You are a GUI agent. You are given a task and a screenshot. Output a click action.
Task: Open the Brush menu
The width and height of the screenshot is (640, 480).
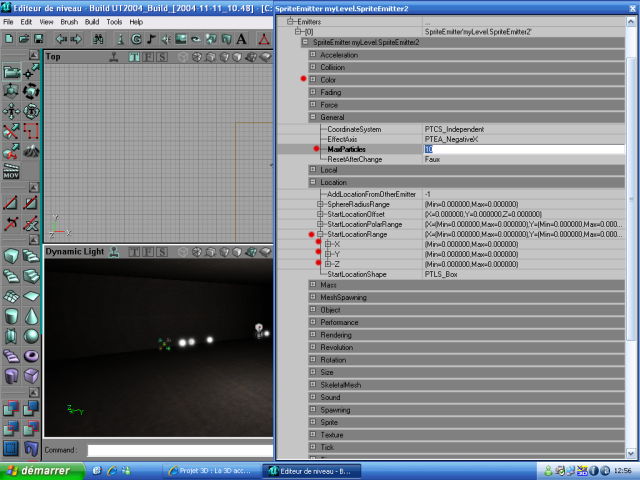coord(69,21)
